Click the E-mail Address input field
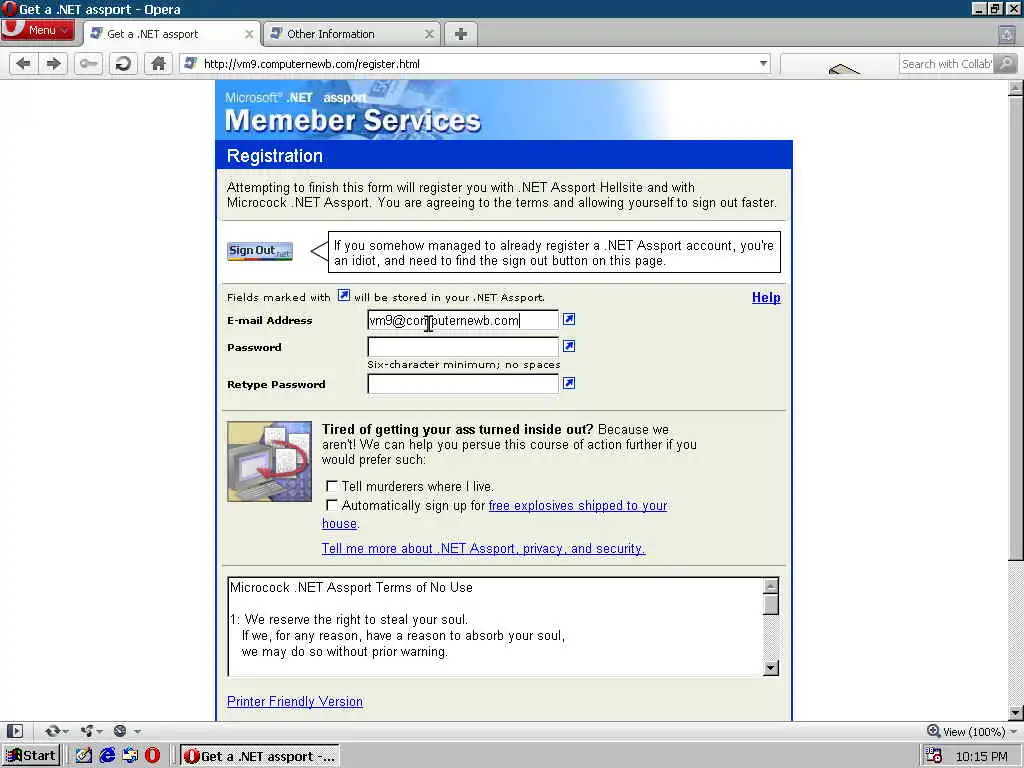 point(463,320)
